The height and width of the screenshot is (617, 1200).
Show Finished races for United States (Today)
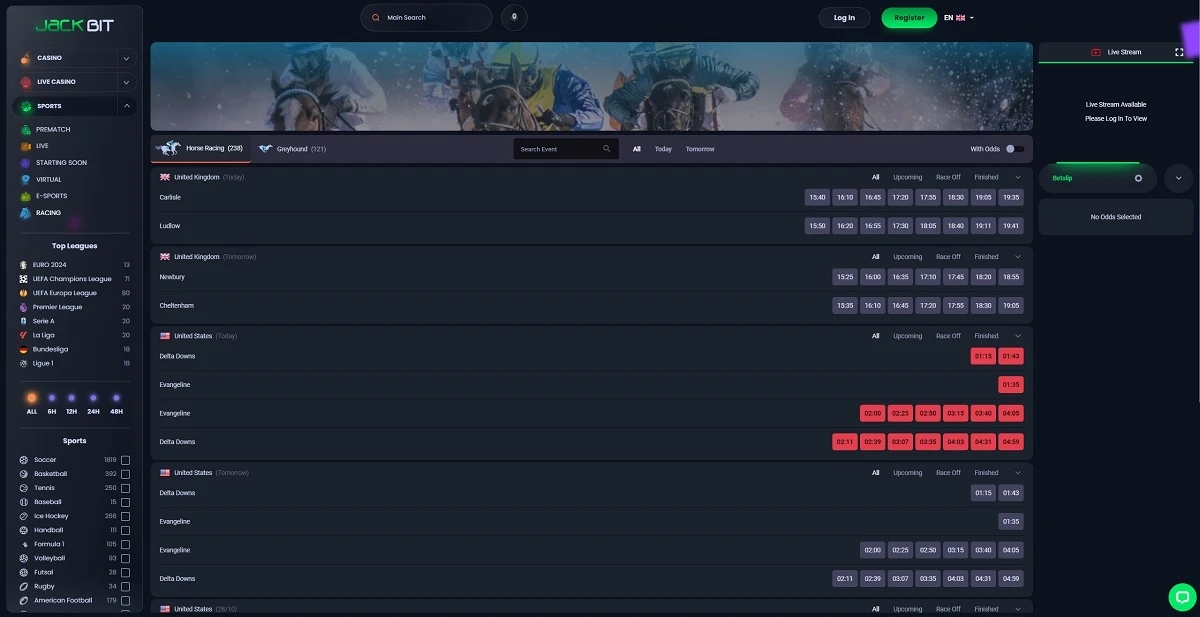click(986, 336)
